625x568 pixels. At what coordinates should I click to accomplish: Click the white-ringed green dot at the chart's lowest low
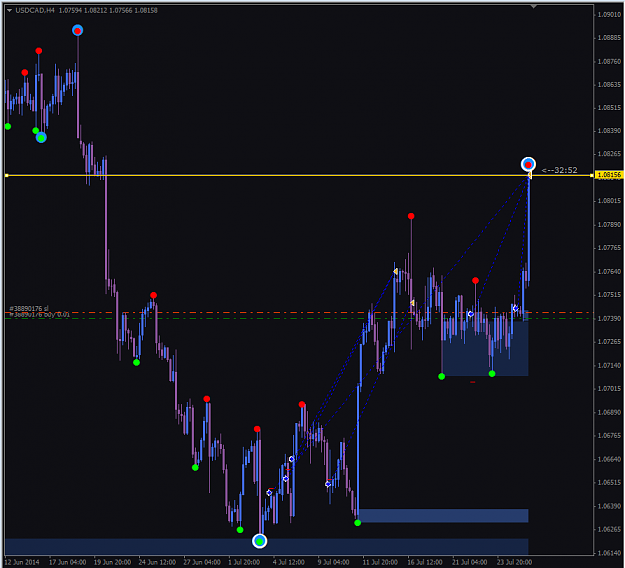259,541
